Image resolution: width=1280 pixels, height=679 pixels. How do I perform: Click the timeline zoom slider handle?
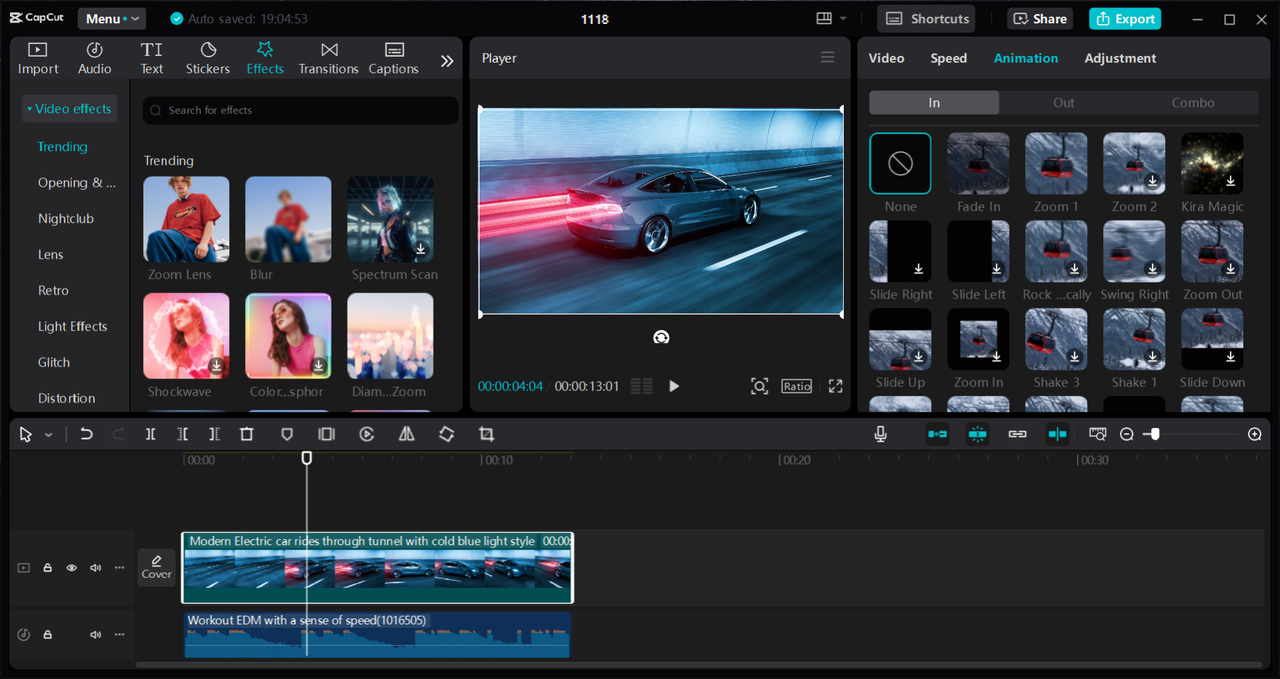[x=1155, y=434]
